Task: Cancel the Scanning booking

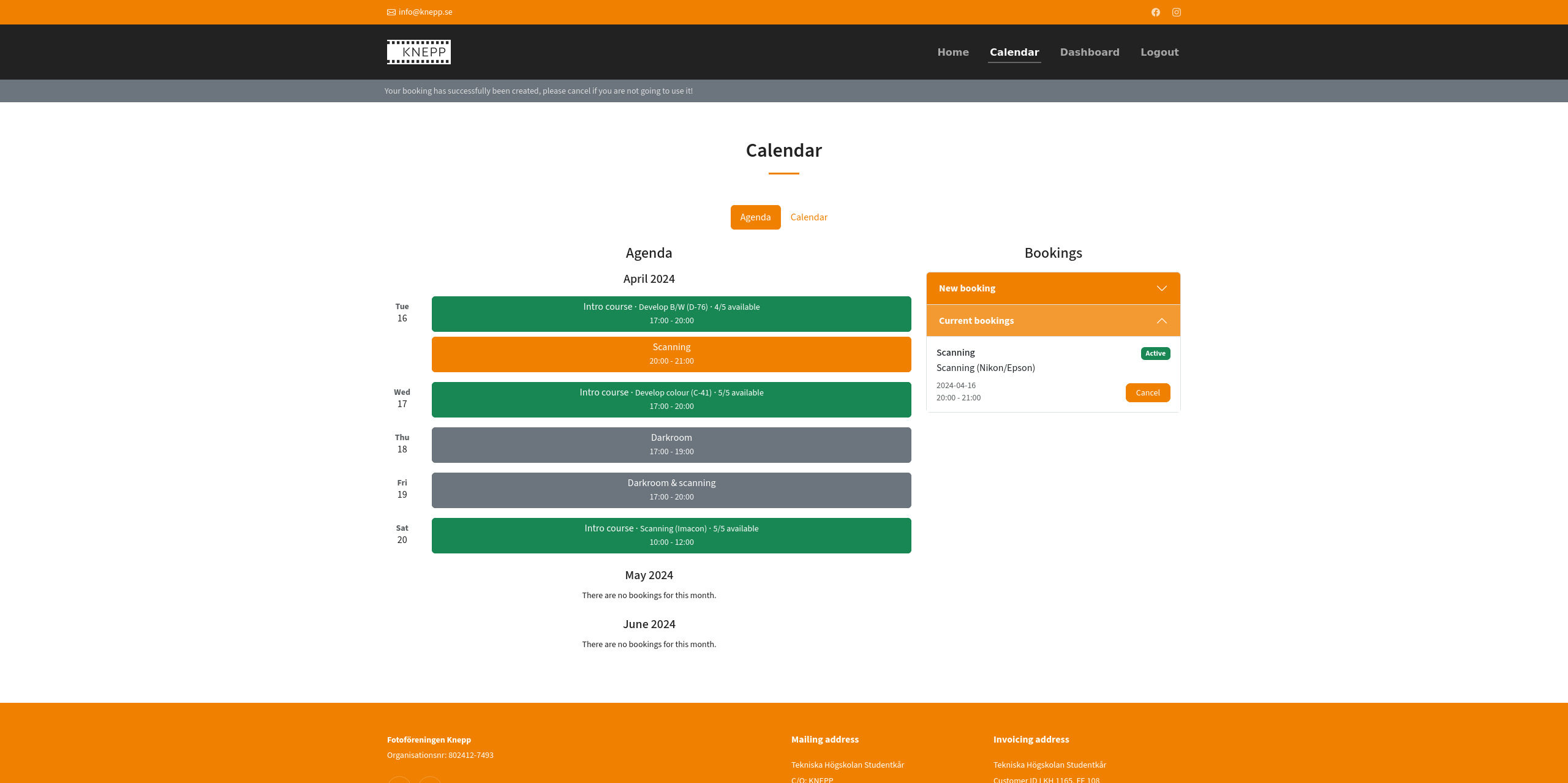Action: tap(1147, 393)
